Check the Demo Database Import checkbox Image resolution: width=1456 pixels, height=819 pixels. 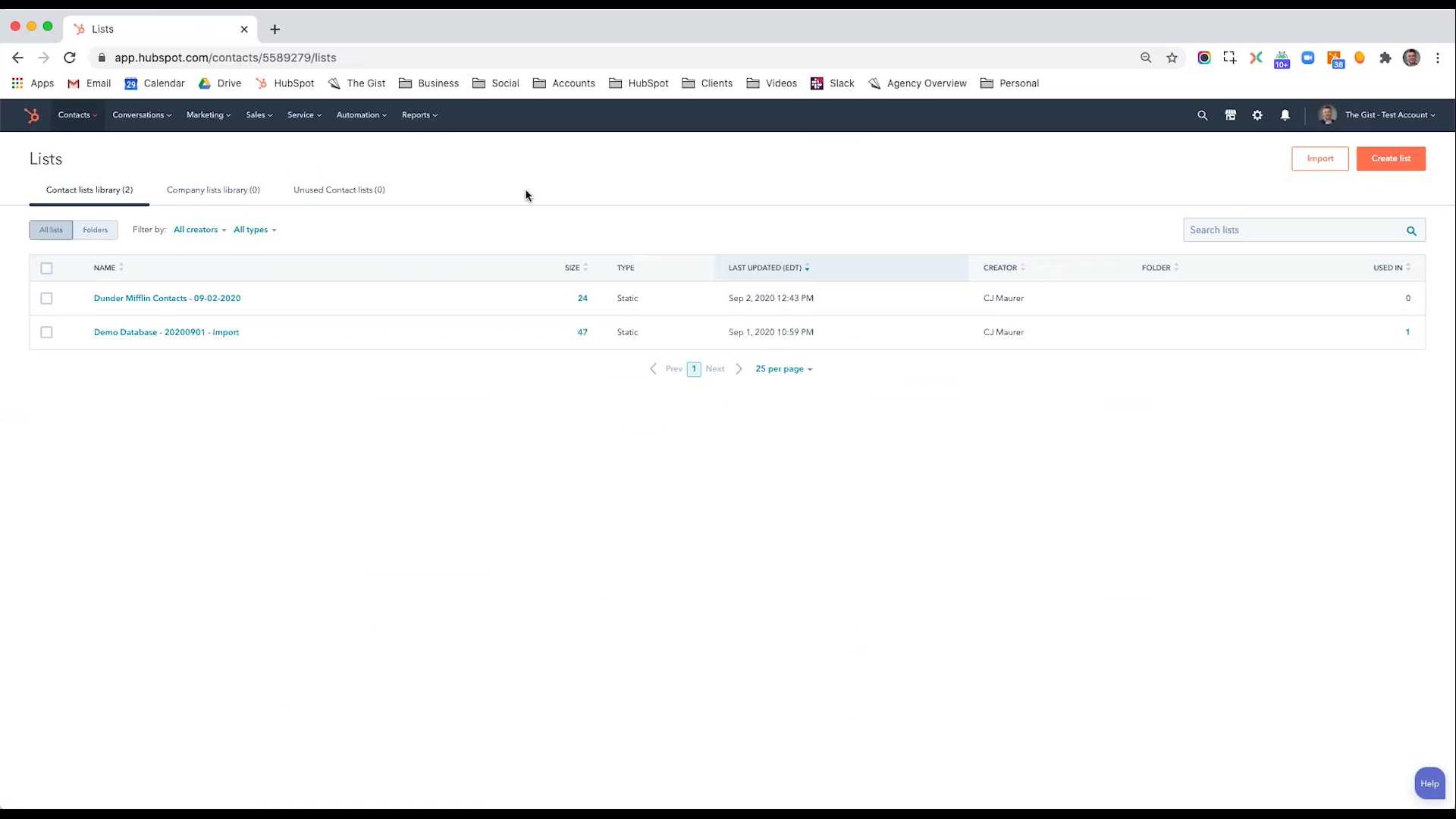[x=46, y=332]
